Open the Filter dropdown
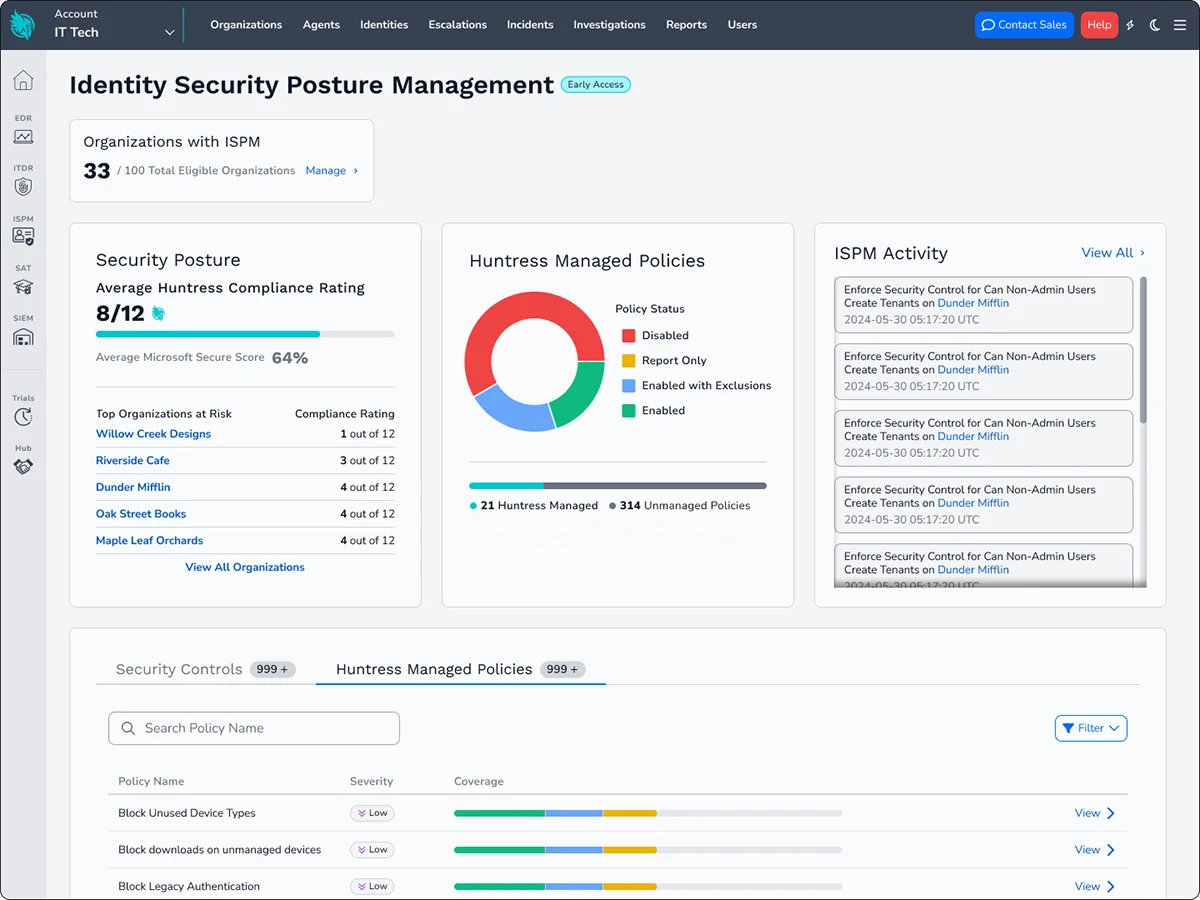Viewport: 1200px width, 900px height. coord(1091,729)
